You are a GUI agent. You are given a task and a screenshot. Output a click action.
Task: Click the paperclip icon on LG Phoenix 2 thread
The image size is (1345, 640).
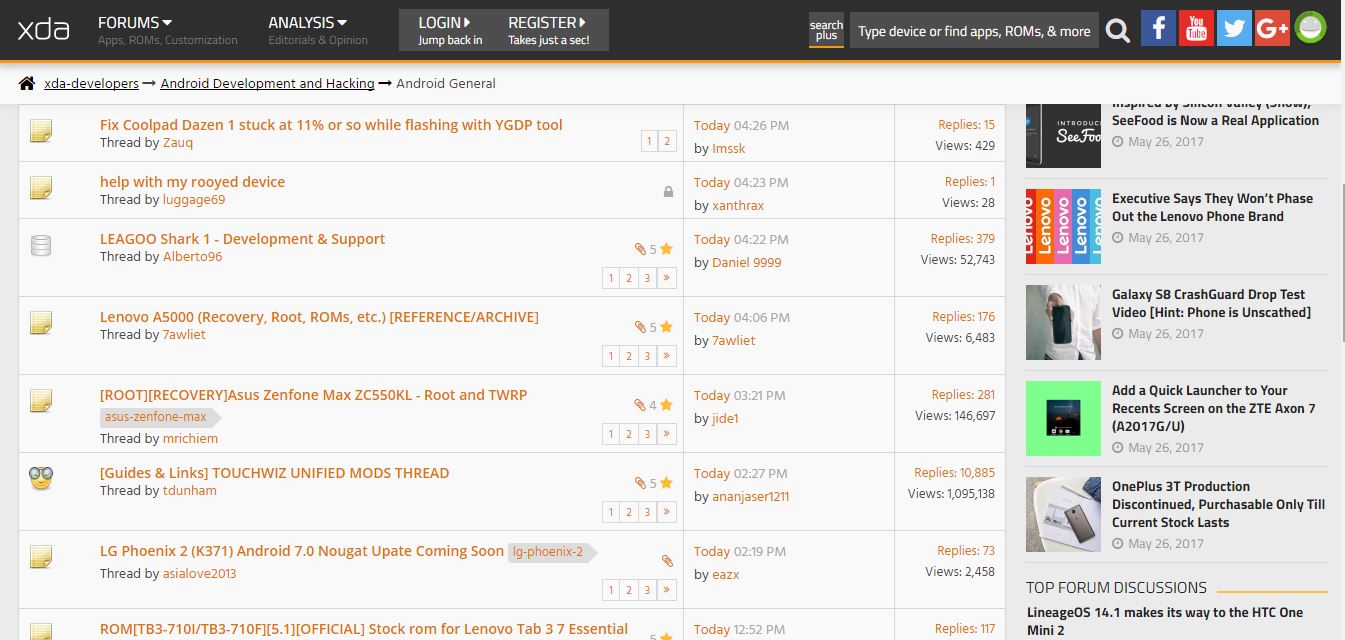(668, 561)
